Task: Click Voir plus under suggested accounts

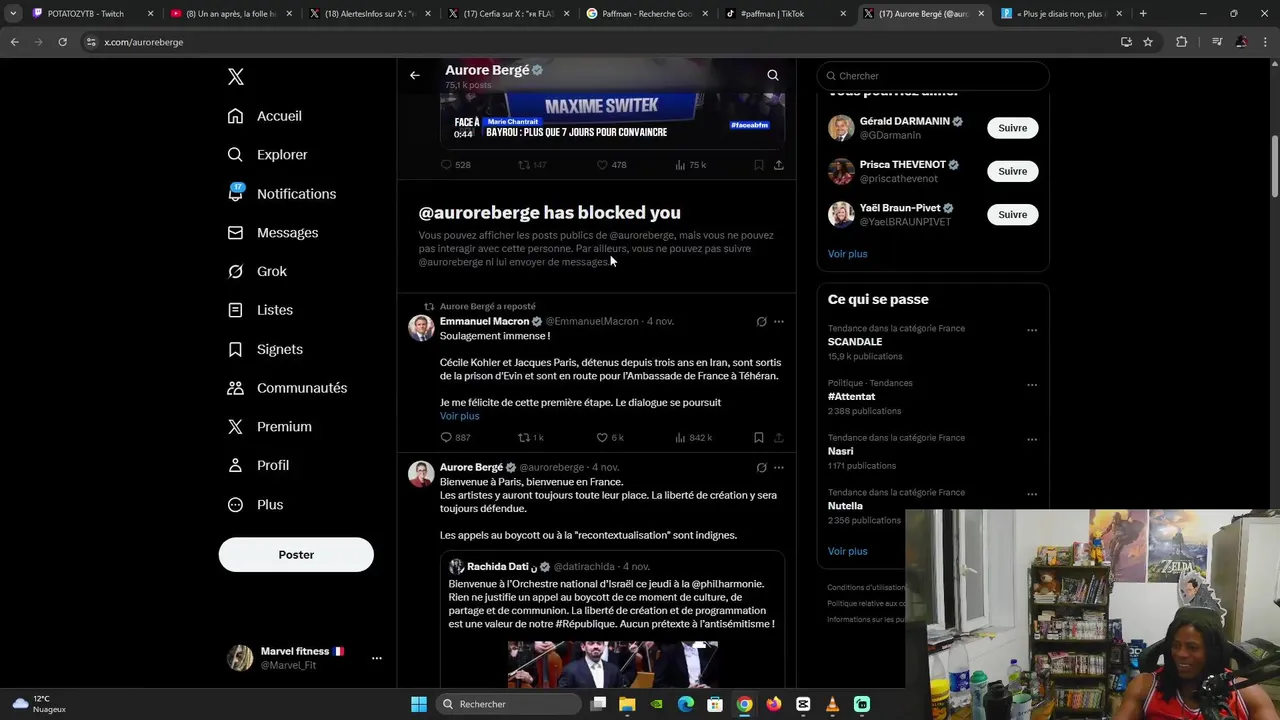Action: coord(847,254)
